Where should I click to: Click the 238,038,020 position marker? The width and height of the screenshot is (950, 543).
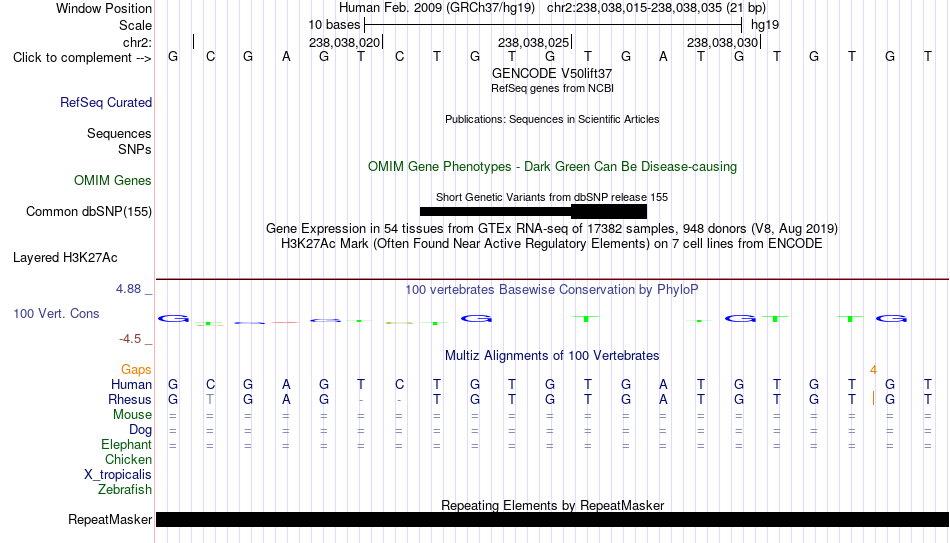[345, 42]
